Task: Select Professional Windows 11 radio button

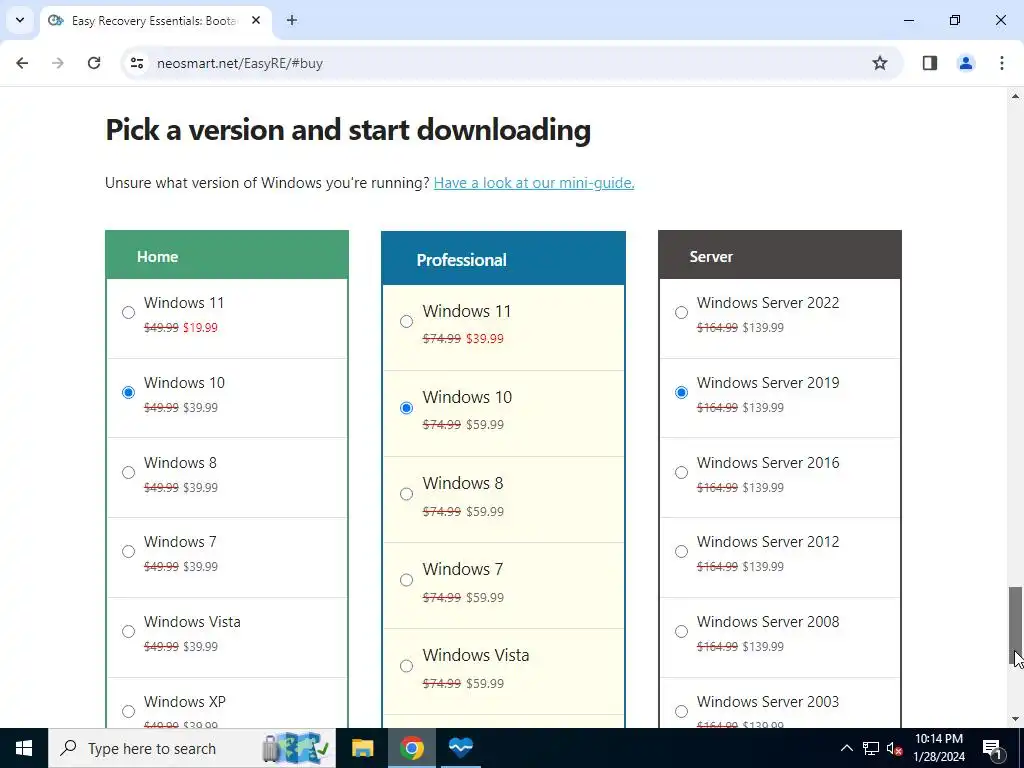Action: (406, 321)
